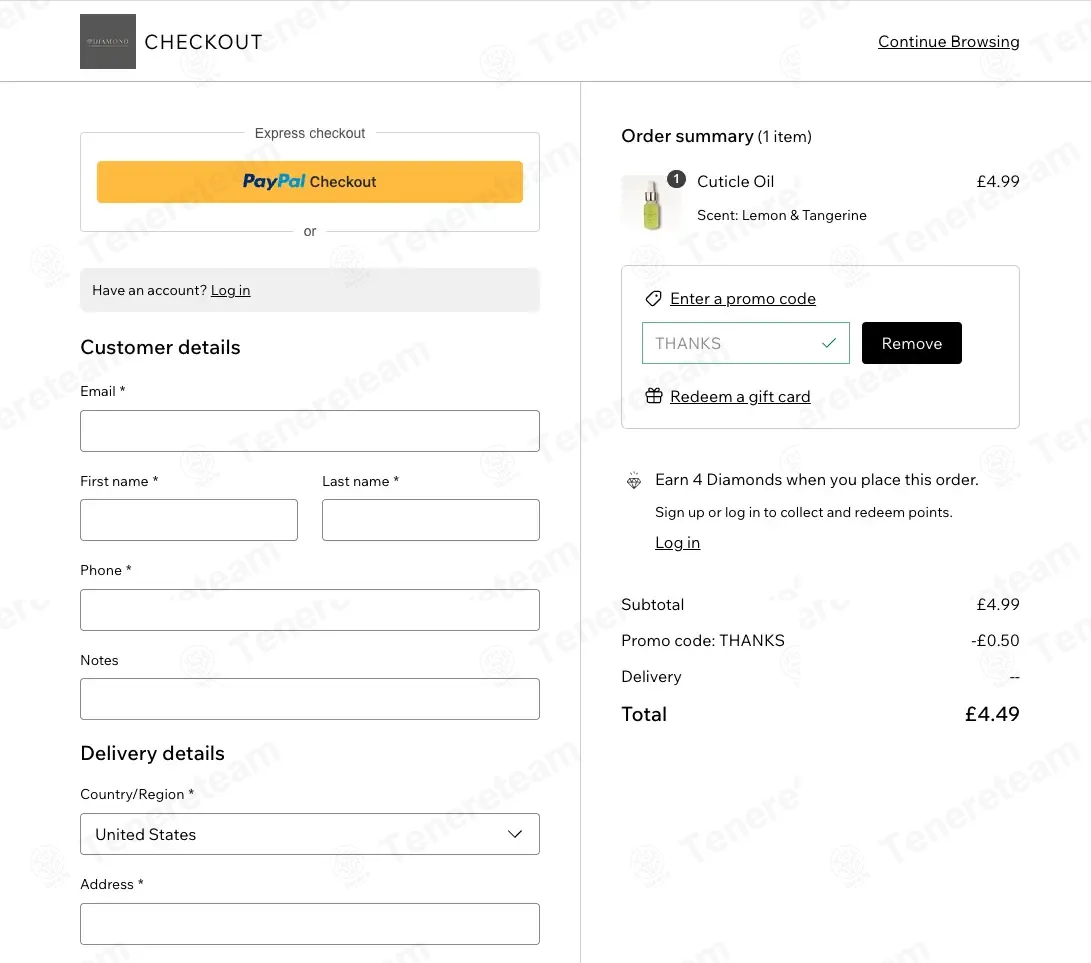1091x963 pixels.
Task: Select the Last name field
Action: pyautogui.click(x=431, y=520)
